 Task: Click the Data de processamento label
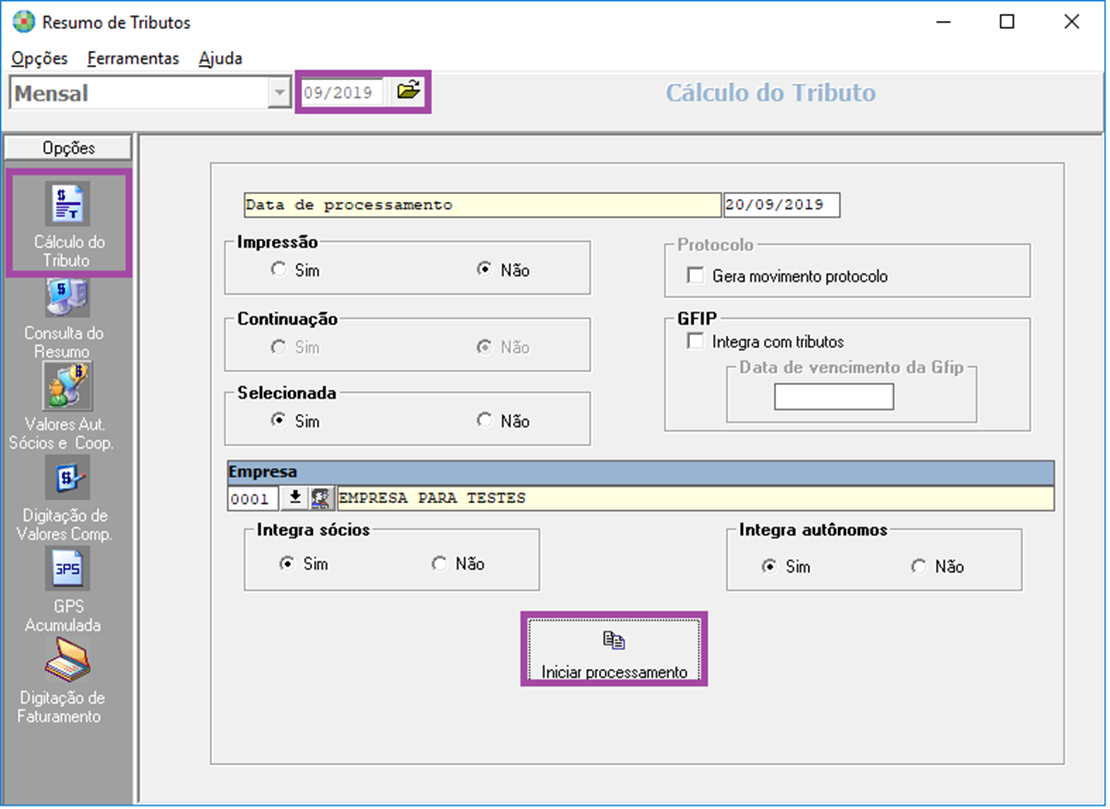482,205
